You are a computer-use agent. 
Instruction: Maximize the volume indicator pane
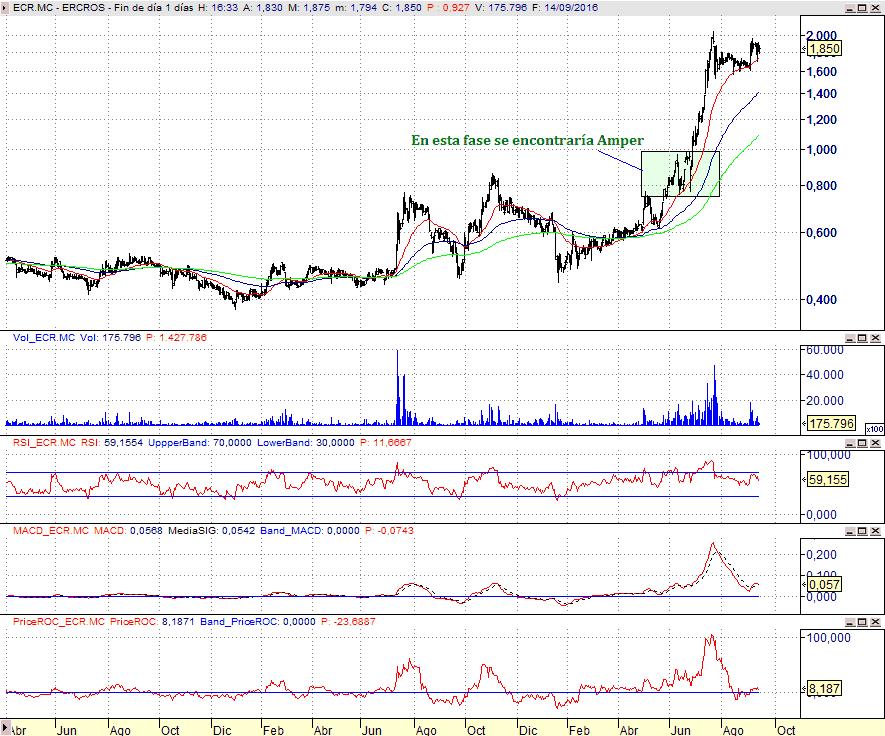click(x=862, y=339)
